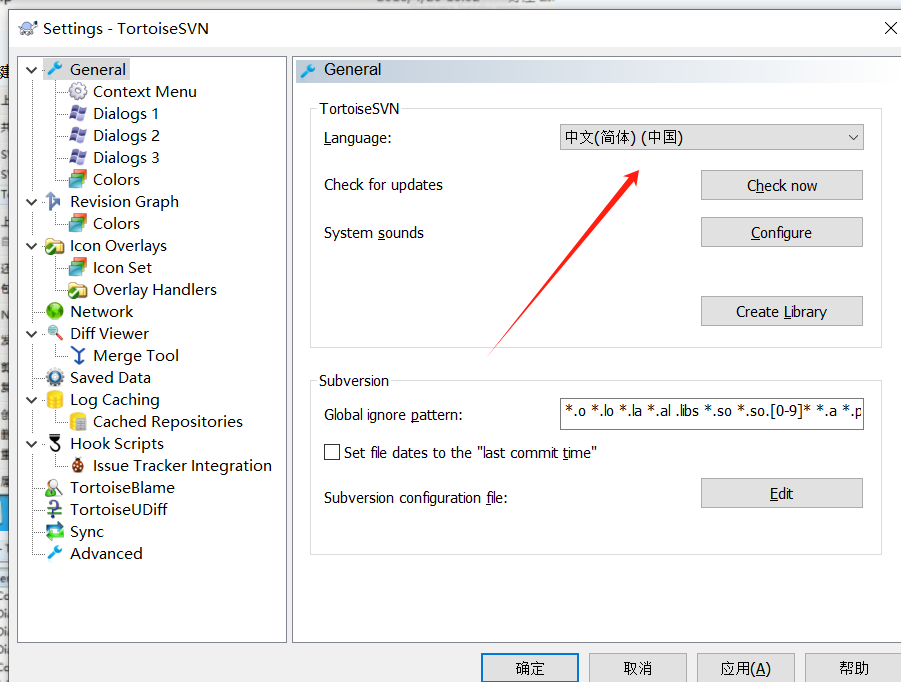
Task: Click the Colors icon under General
Action: click(78, 179)
